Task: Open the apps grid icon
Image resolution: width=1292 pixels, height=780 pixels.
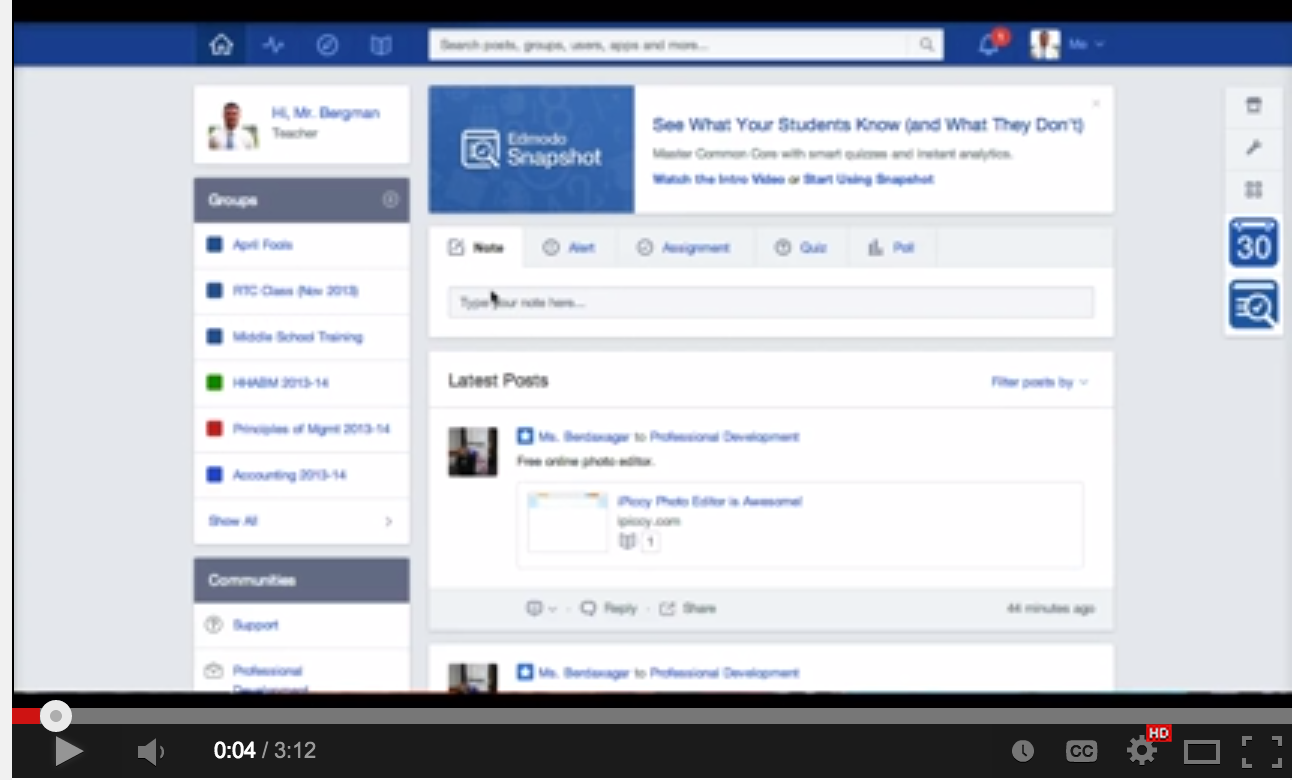Action: 1253,190
